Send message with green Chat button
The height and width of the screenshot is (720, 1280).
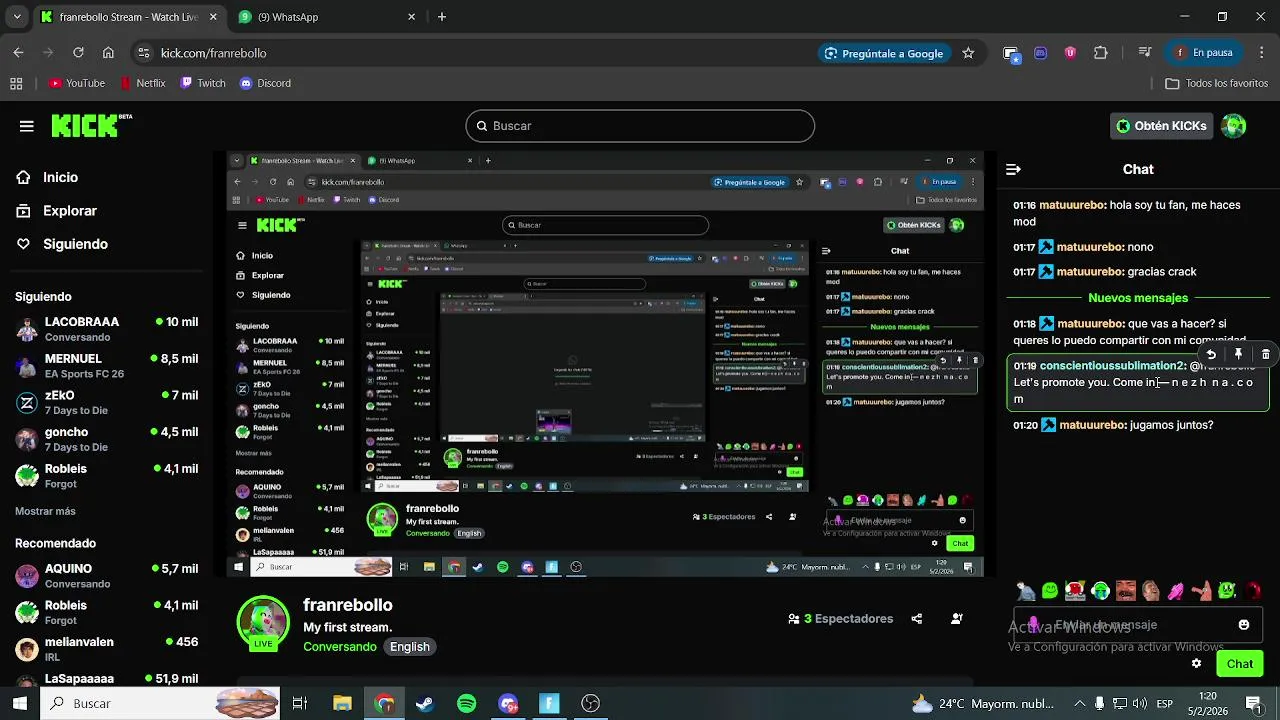coord(1240,664)
